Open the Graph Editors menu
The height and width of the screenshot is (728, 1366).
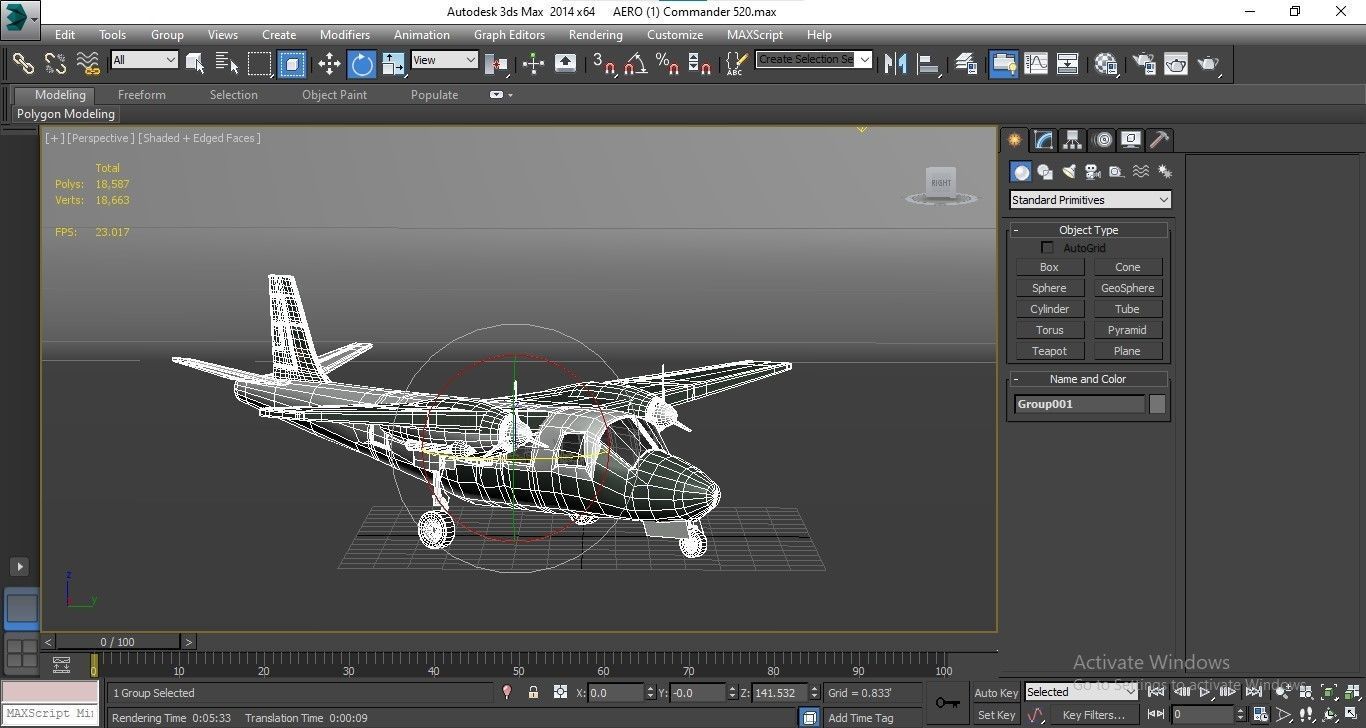click(509, 34)
